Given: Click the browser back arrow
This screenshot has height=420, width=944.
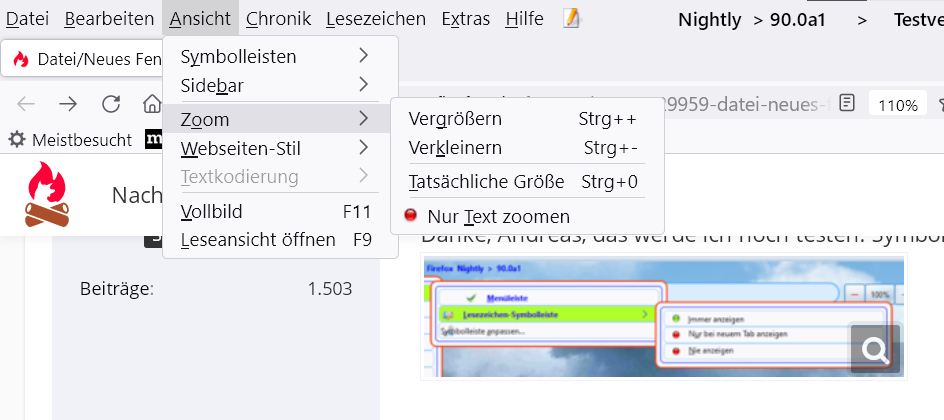Looking at the screenshot, I should pos(26,104).
